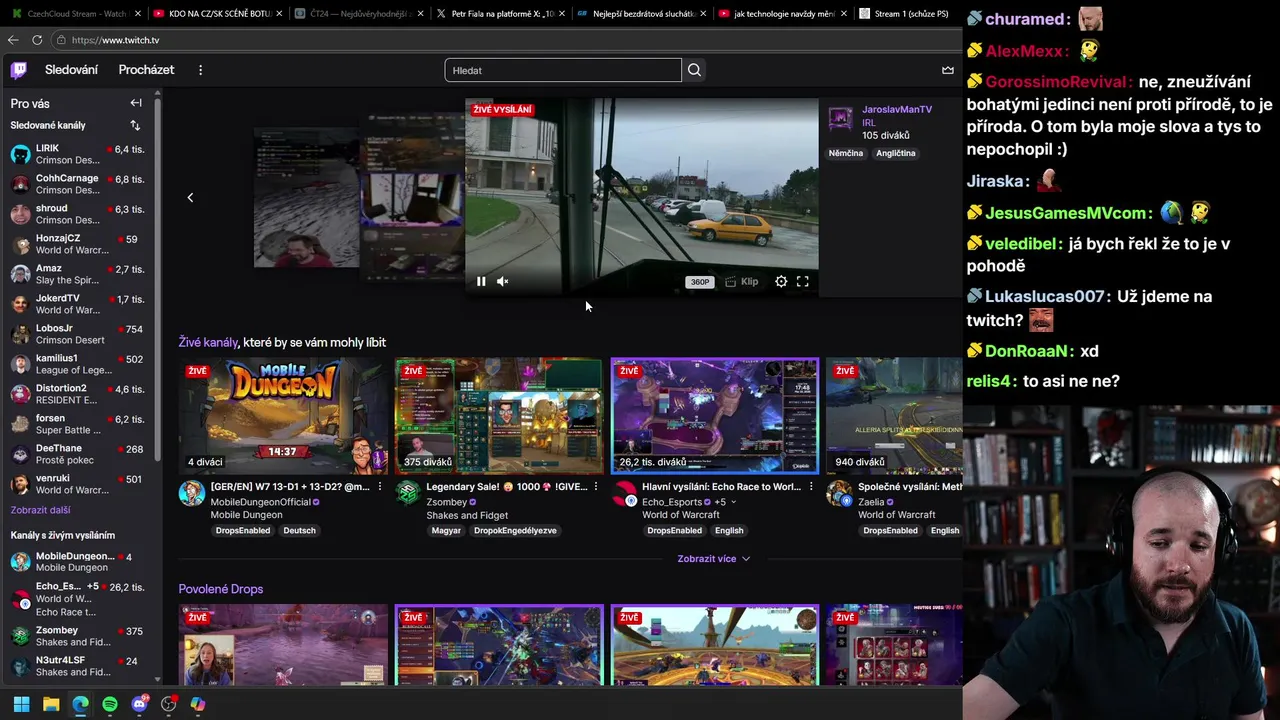This screenshot has height=720, width=1280.
Task: Open Spotify from taskbar
Action: (110, 704)
